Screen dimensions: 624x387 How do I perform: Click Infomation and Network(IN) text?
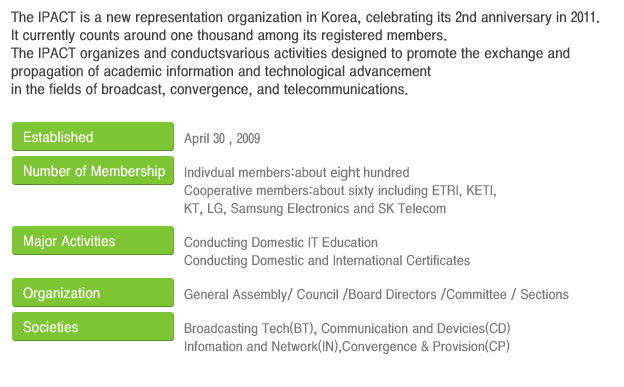pos(261,346)
